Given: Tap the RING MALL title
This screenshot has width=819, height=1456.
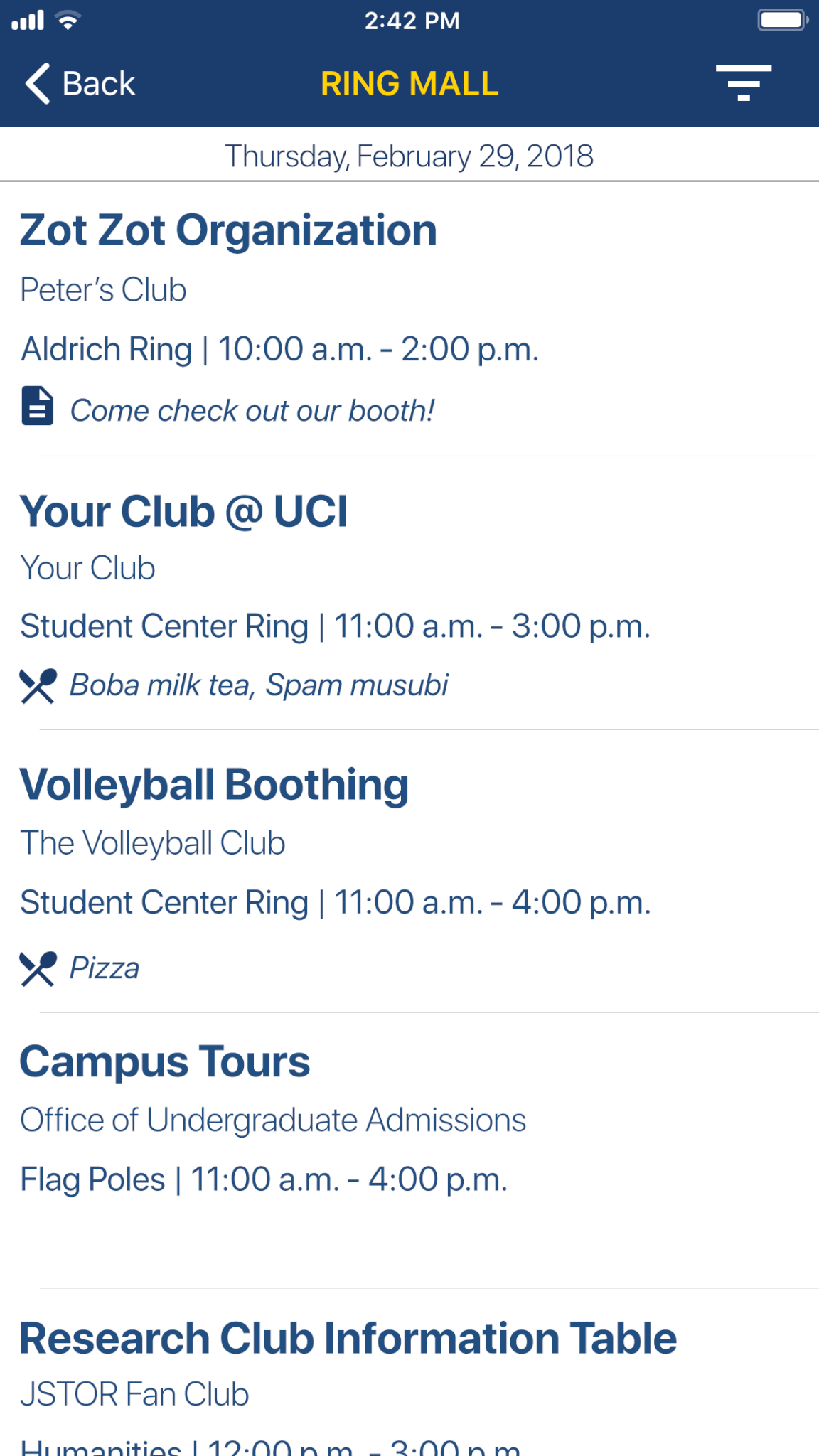Looking at the screenshot, I should pyautogui.click(x=409, y=83).
